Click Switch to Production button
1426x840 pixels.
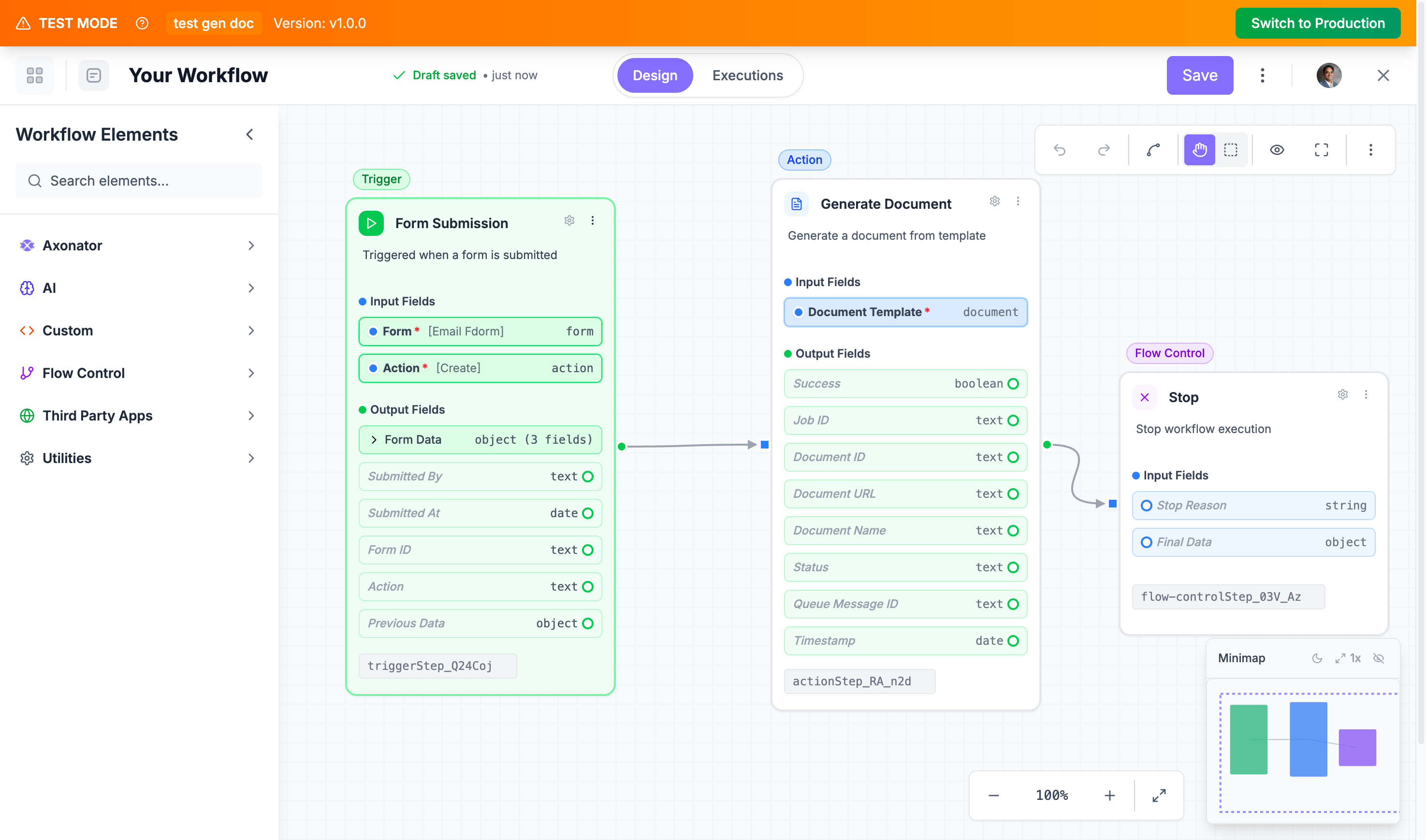[1317, 23]
